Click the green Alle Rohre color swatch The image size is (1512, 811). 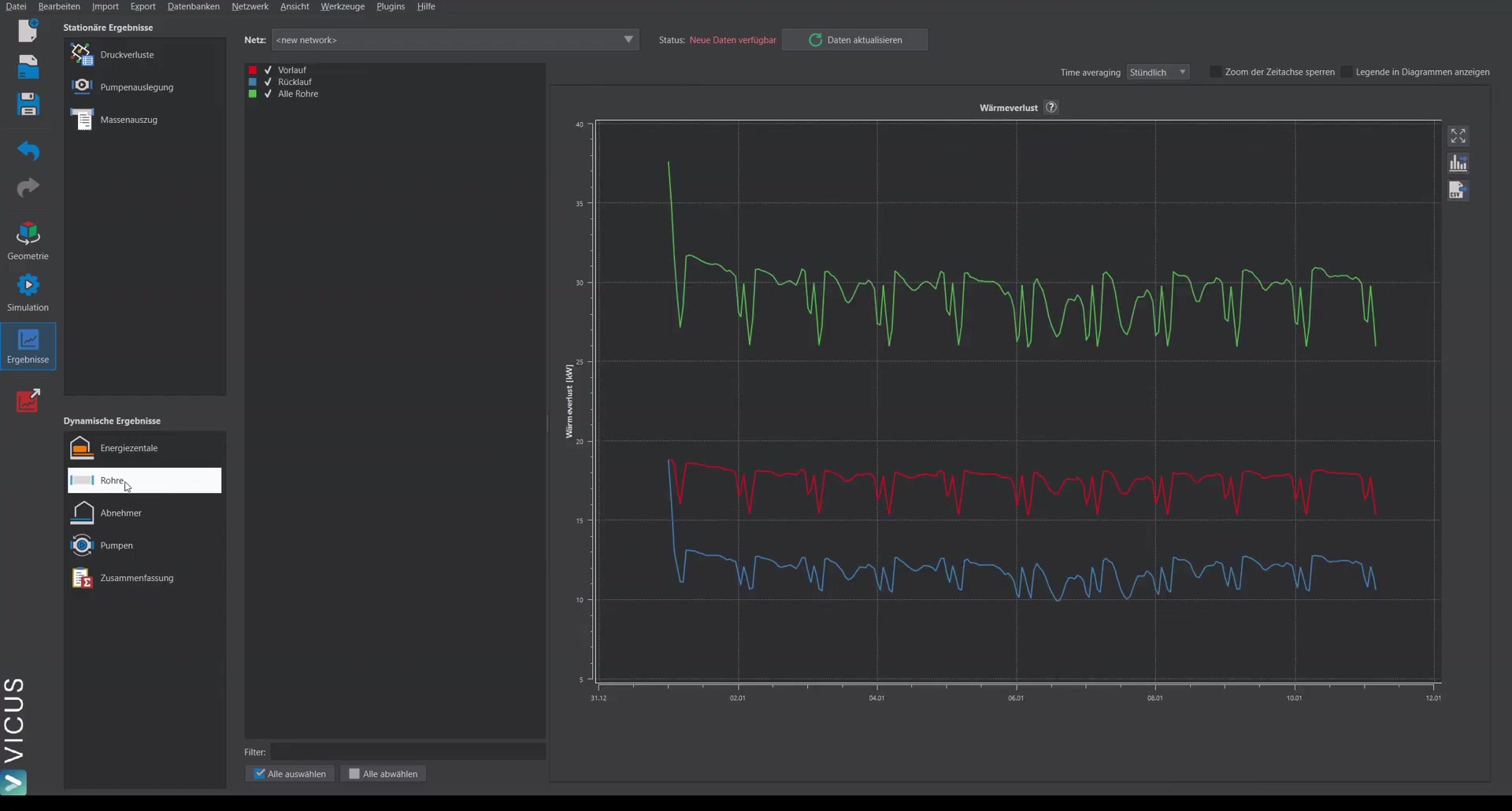coord(253,94)
